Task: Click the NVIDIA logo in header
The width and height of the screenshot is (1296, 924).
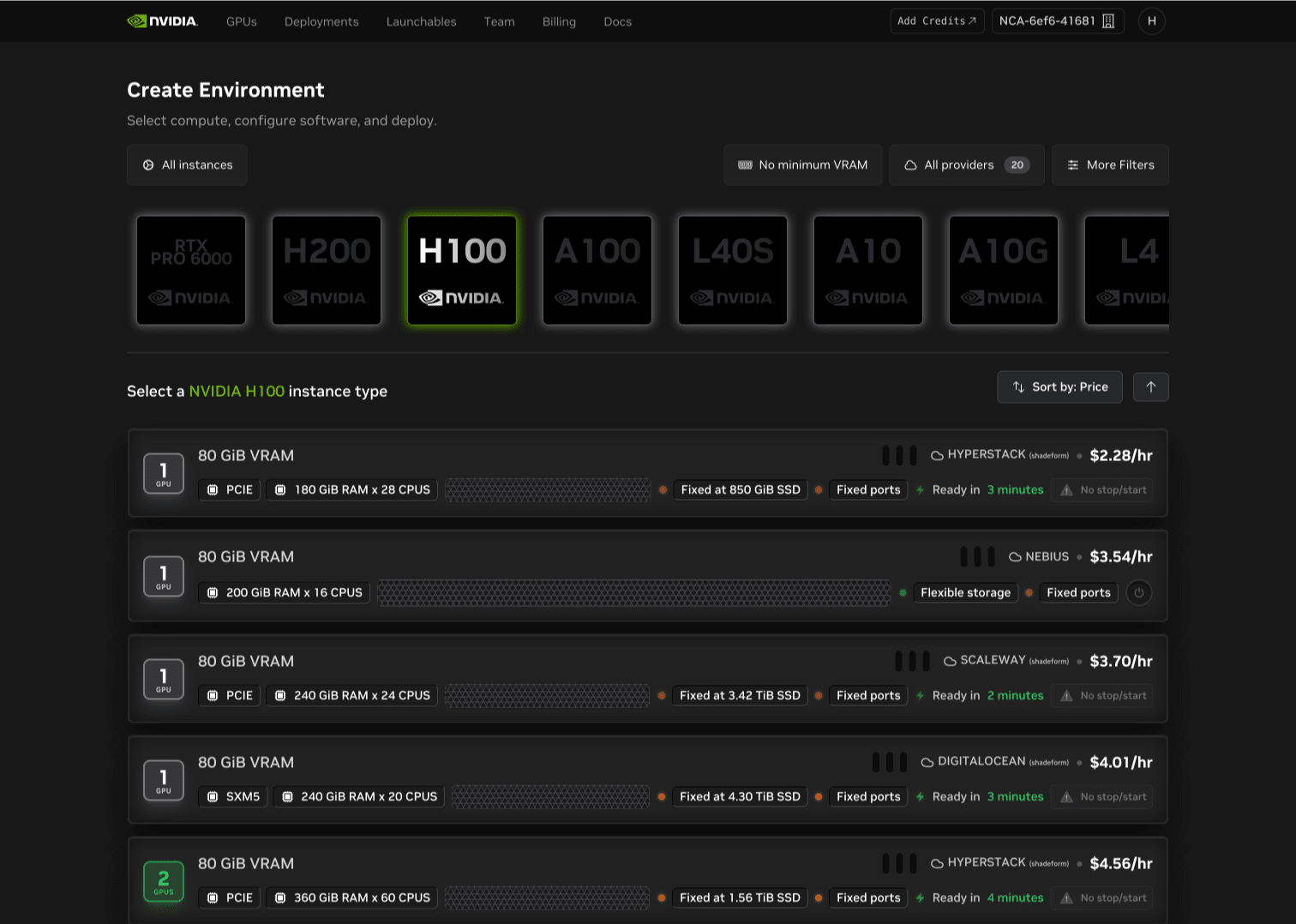Action: 162,21
